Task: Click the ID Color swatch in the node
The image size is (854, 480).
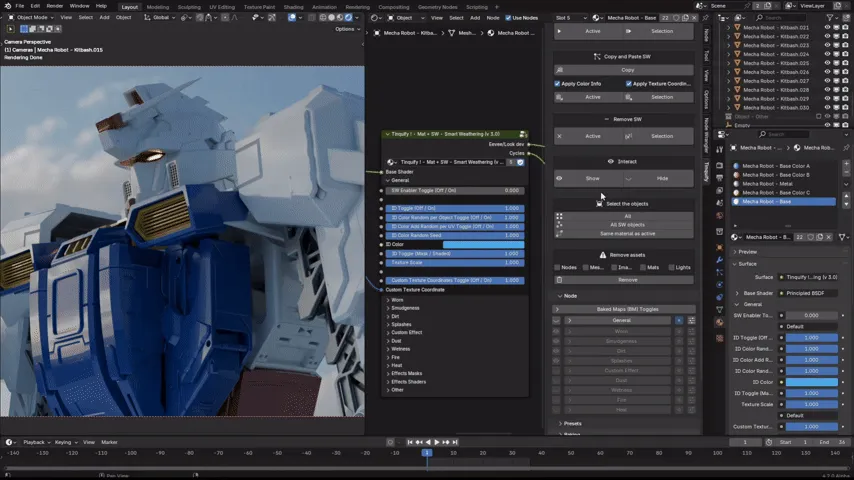Action: (484, 245)
